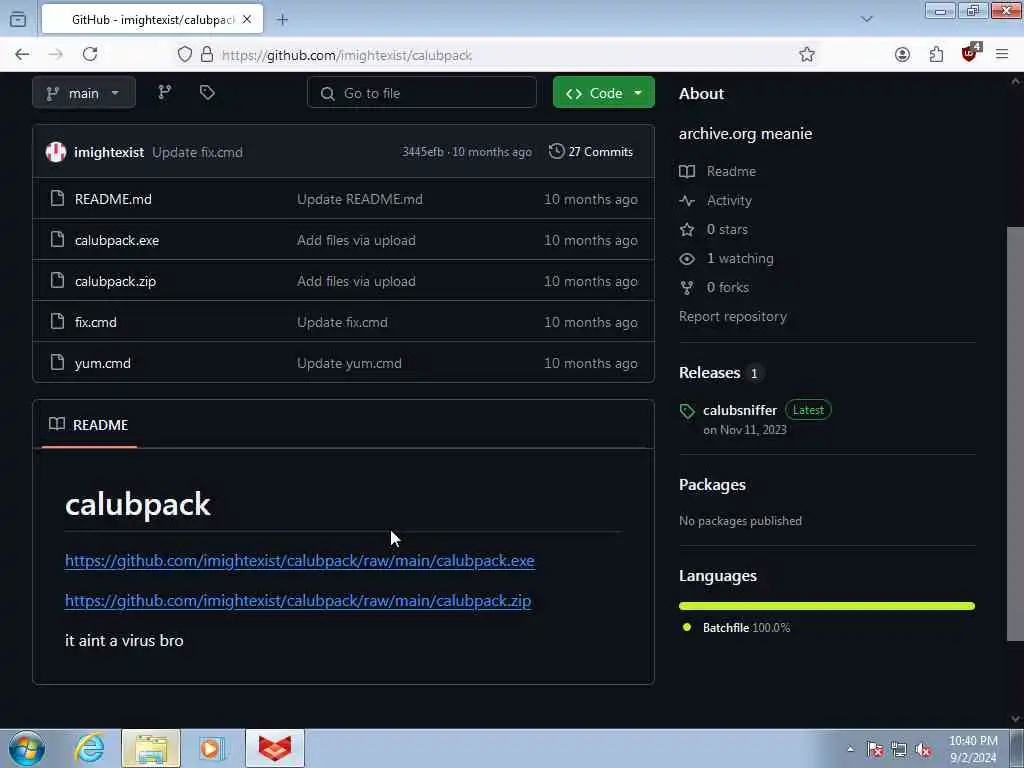Click Report repository link
Viewport: 1024px width, 768px height.
click(x=733, y=316)
